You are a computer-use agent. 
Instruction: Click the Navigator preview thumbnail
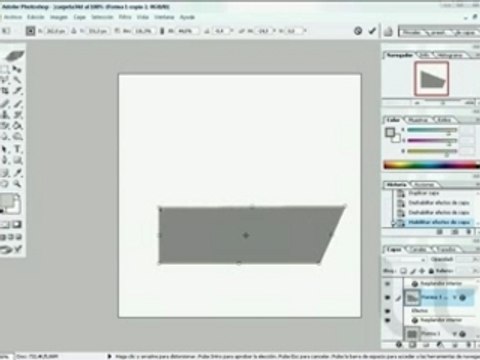(x=432, y=79)
